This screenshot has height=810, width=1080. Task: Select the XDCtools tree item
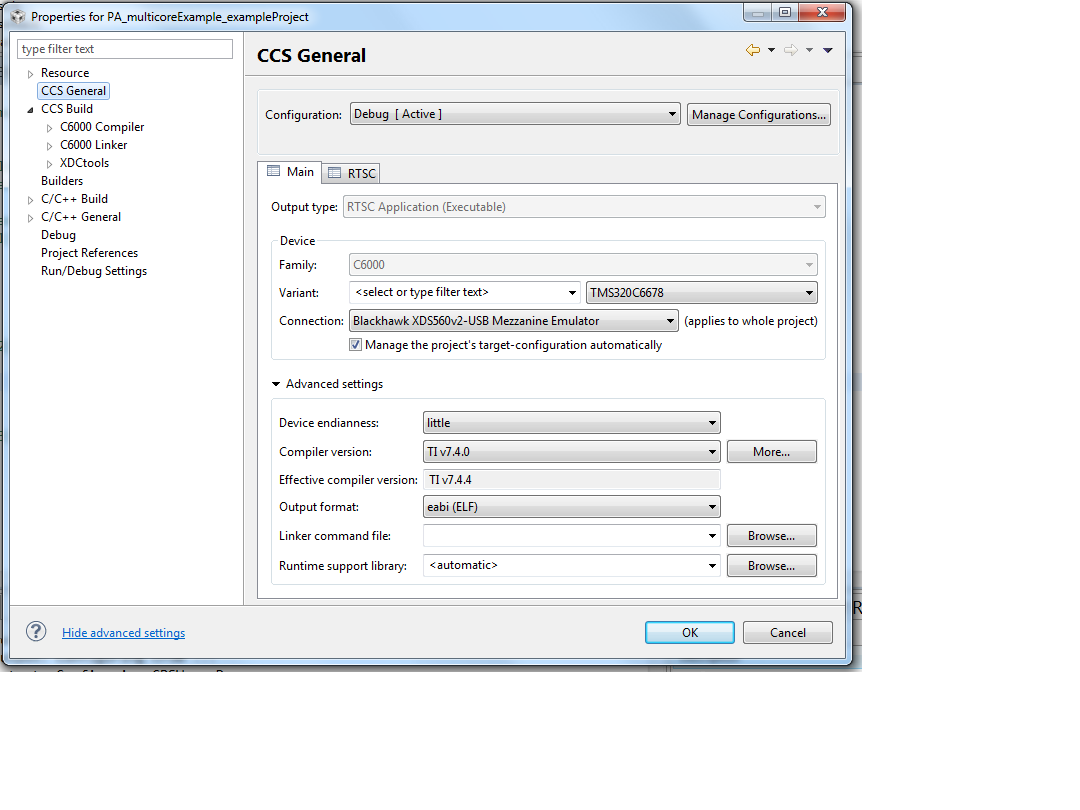[84, 163]
